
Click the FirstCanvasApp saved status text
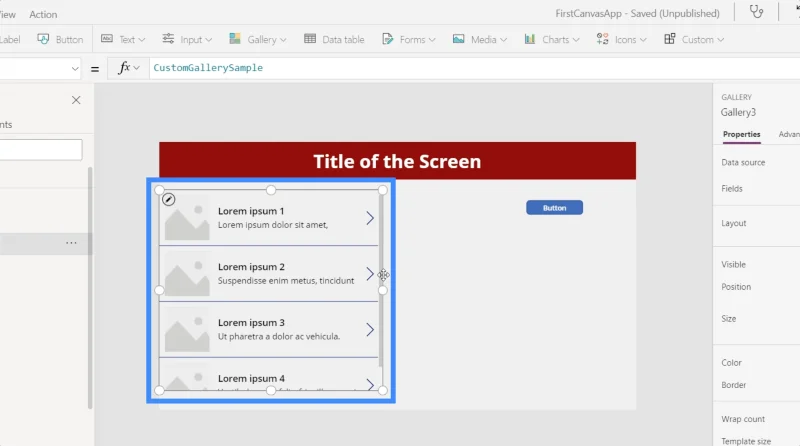pos(637,13)
